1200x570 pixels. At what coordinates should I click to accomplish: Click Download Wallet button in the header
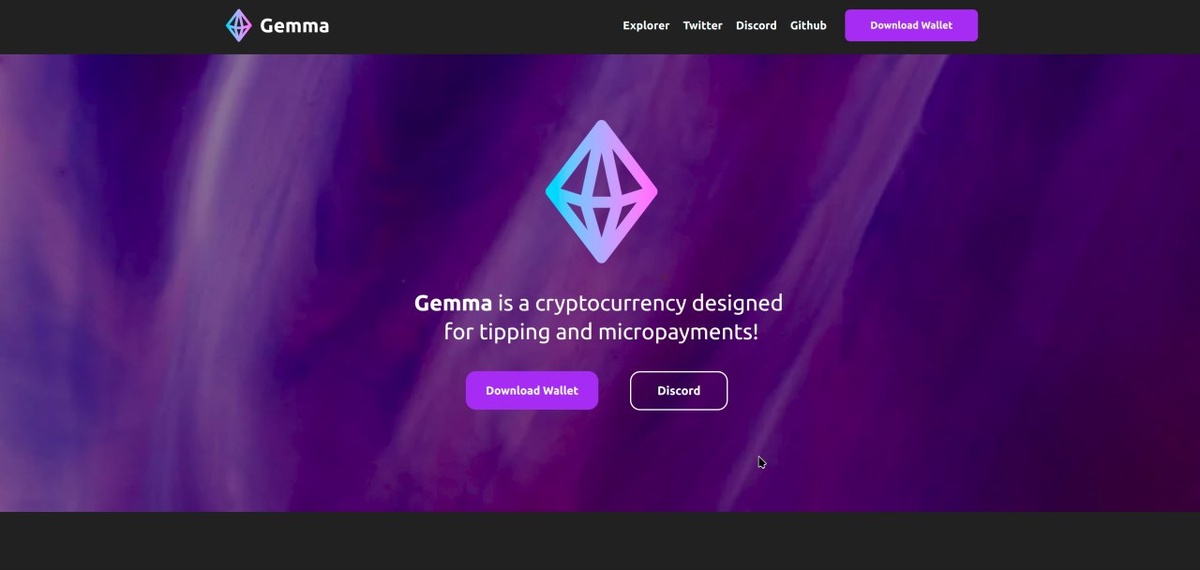click(911, 25)
